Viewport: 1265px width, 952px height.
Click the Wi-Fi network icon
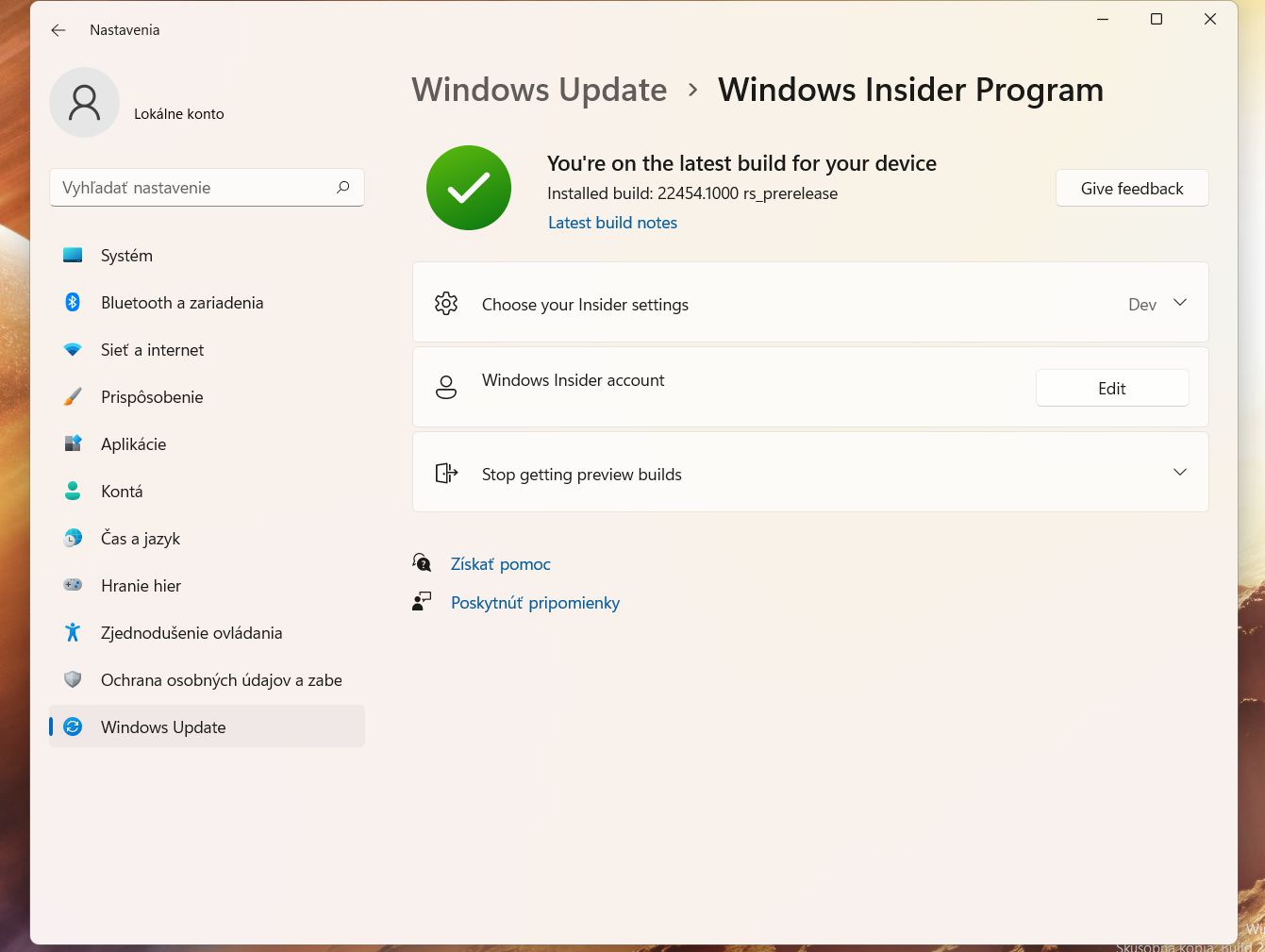click(x=73, y=349)
